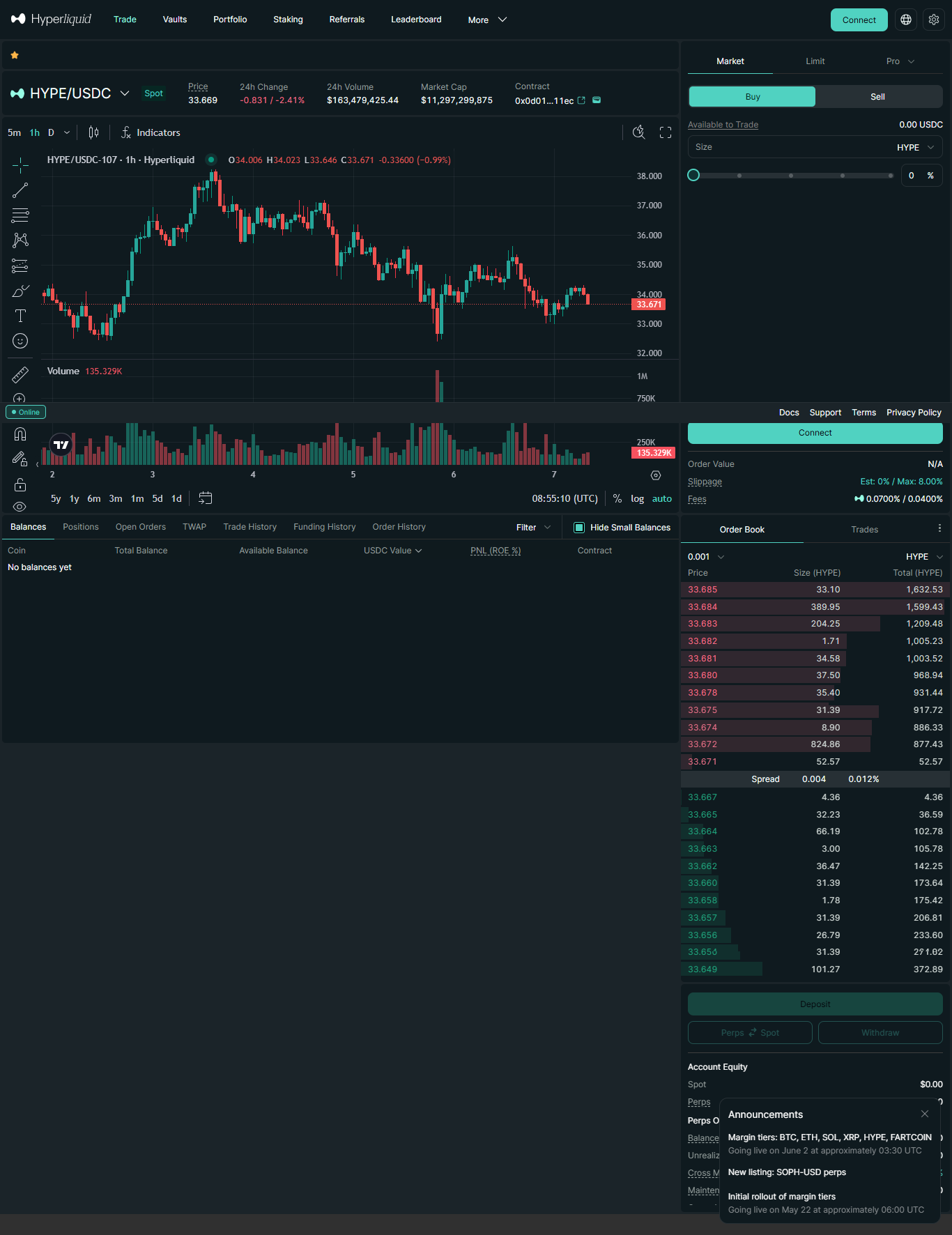
Task: Click the Size input field
Action: point(815,147)
